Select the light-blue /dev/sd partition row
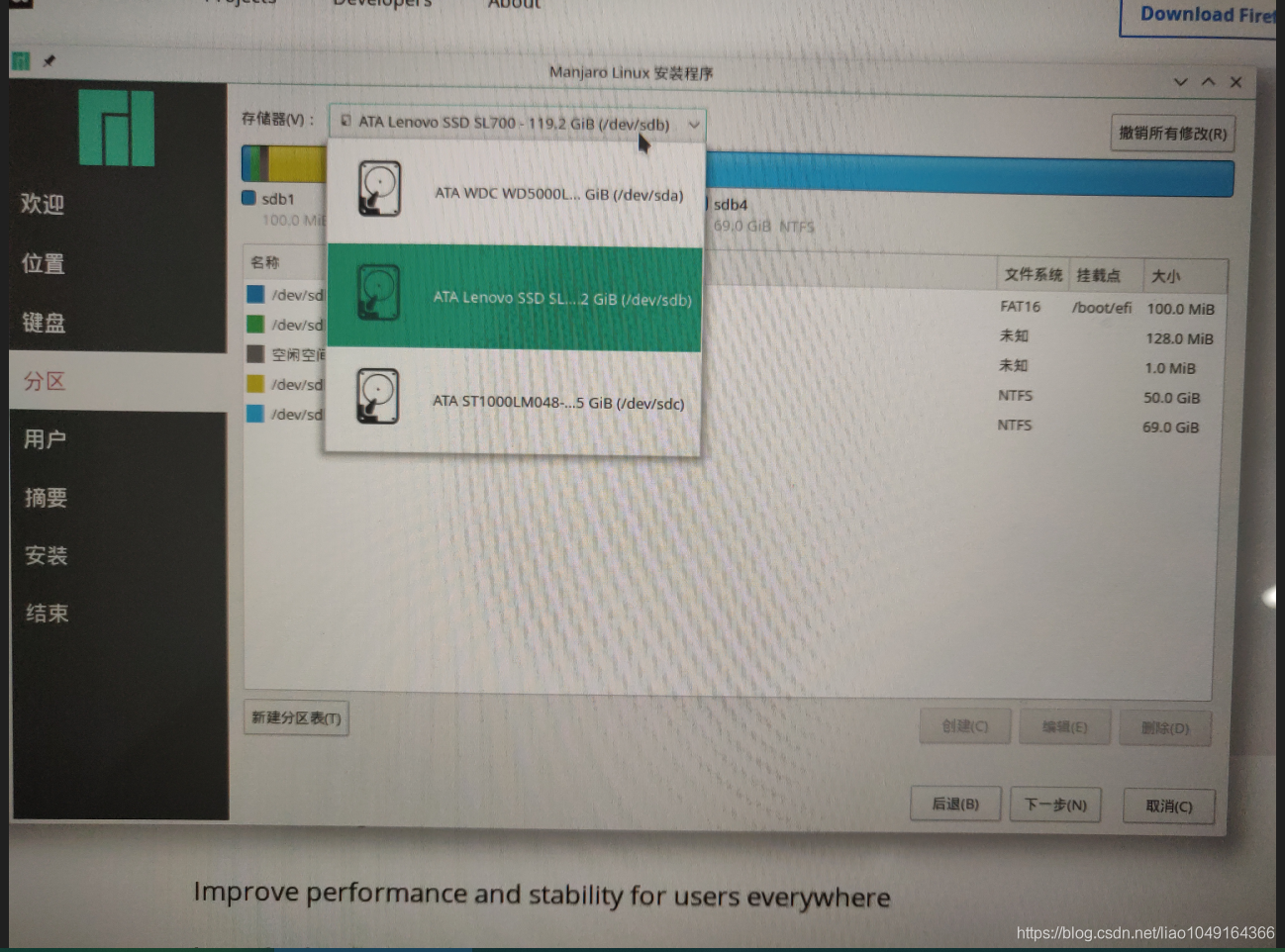Screen dimensions: 1285x952 [x=286, y=414]
